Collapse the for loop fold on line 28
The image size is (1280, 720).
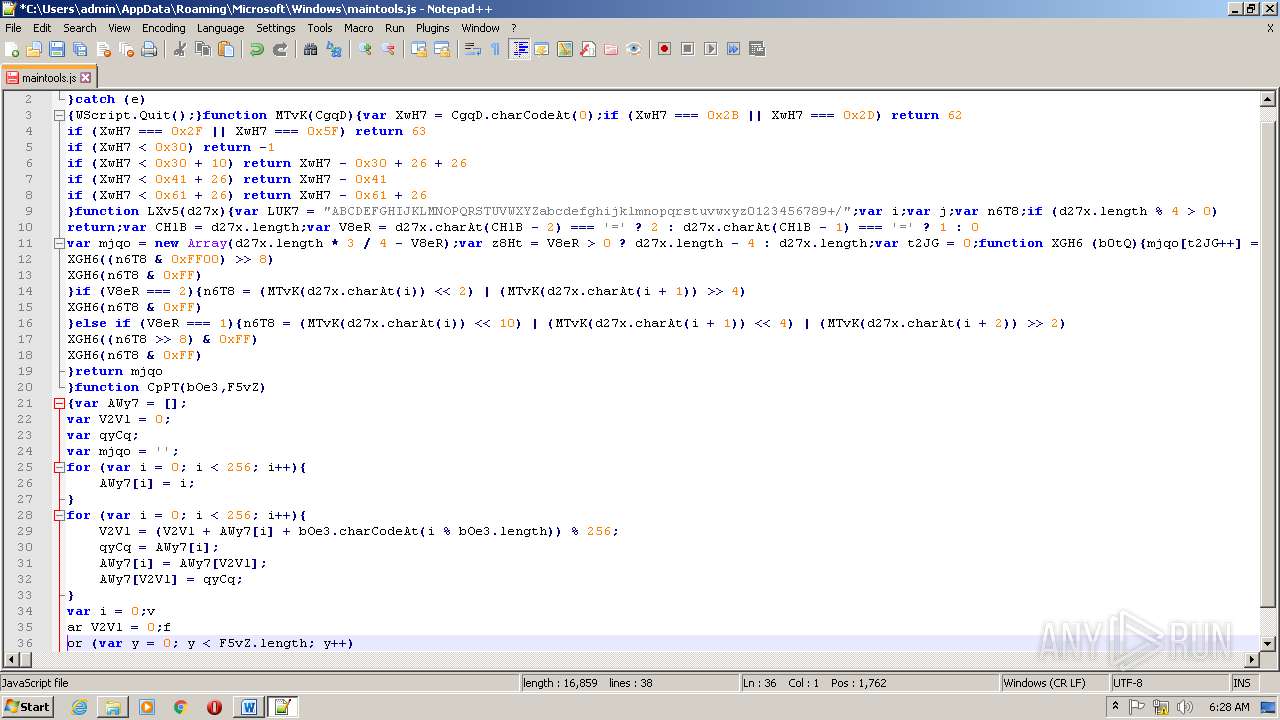[x=59, y=515]
